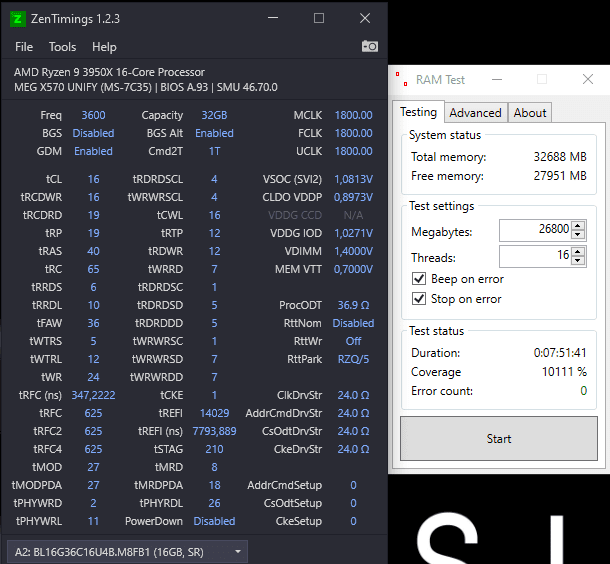
Task: Click the tMRDPDA value 18
Action: (214, 485)
